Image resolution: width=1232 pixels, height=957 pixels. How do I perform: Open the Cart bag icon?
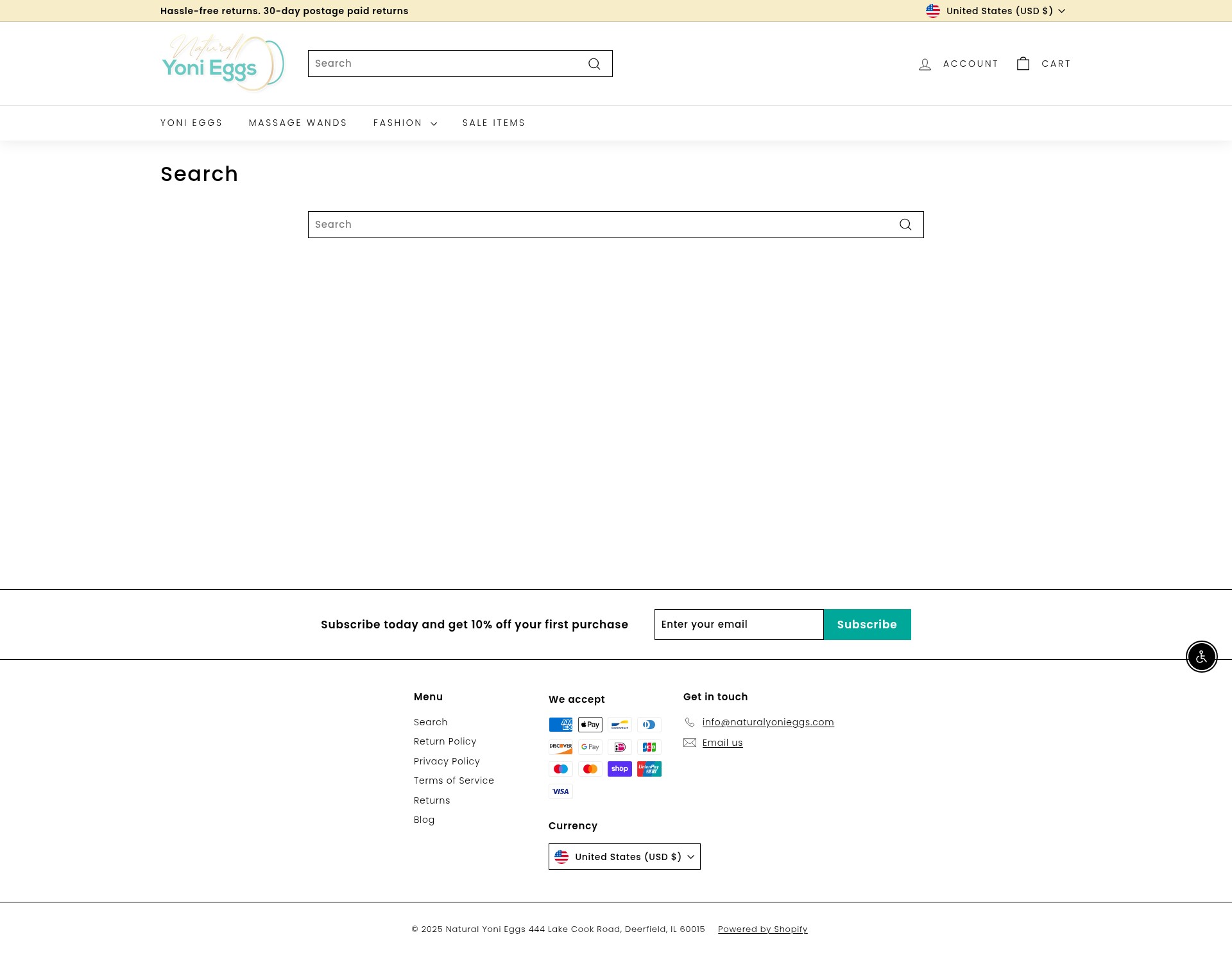click(x=1023, y=64)
